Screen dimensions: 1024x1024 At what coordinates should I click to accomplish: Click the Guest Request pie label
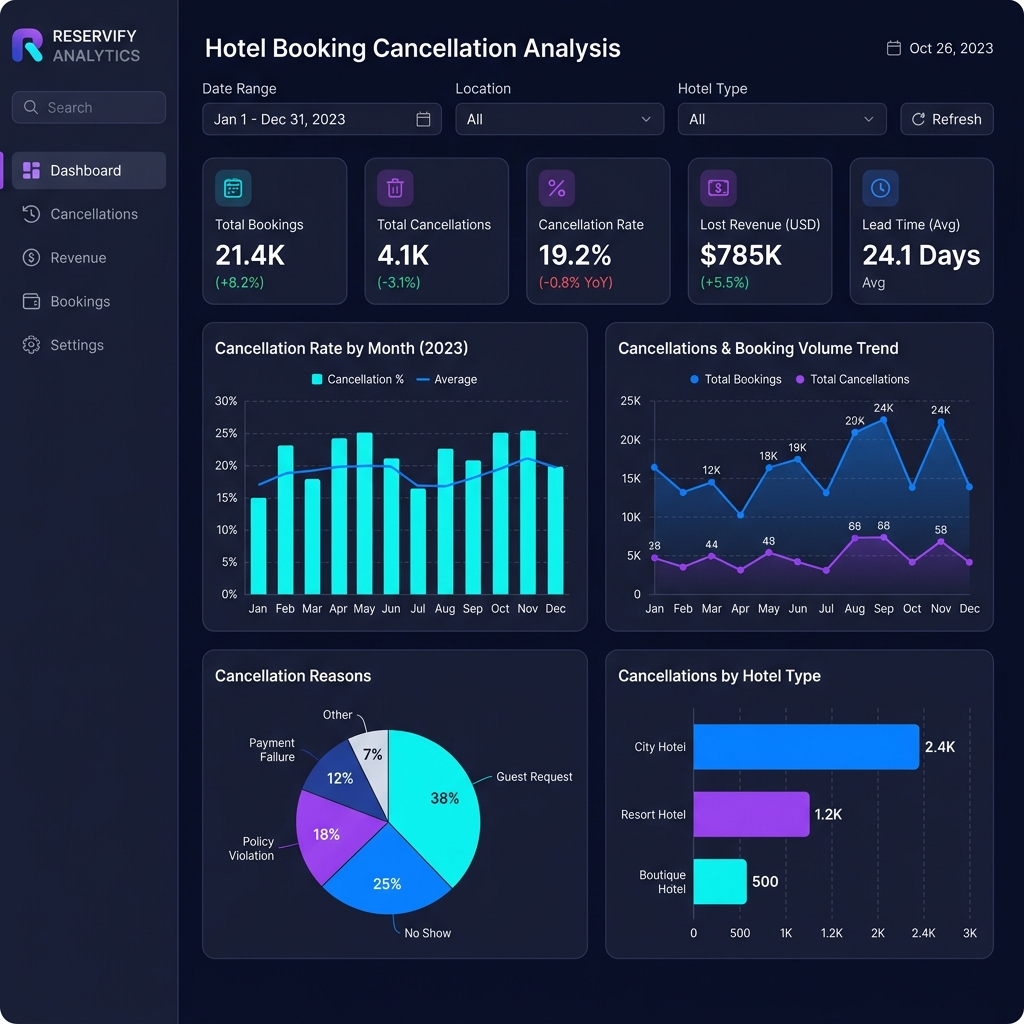534,776
